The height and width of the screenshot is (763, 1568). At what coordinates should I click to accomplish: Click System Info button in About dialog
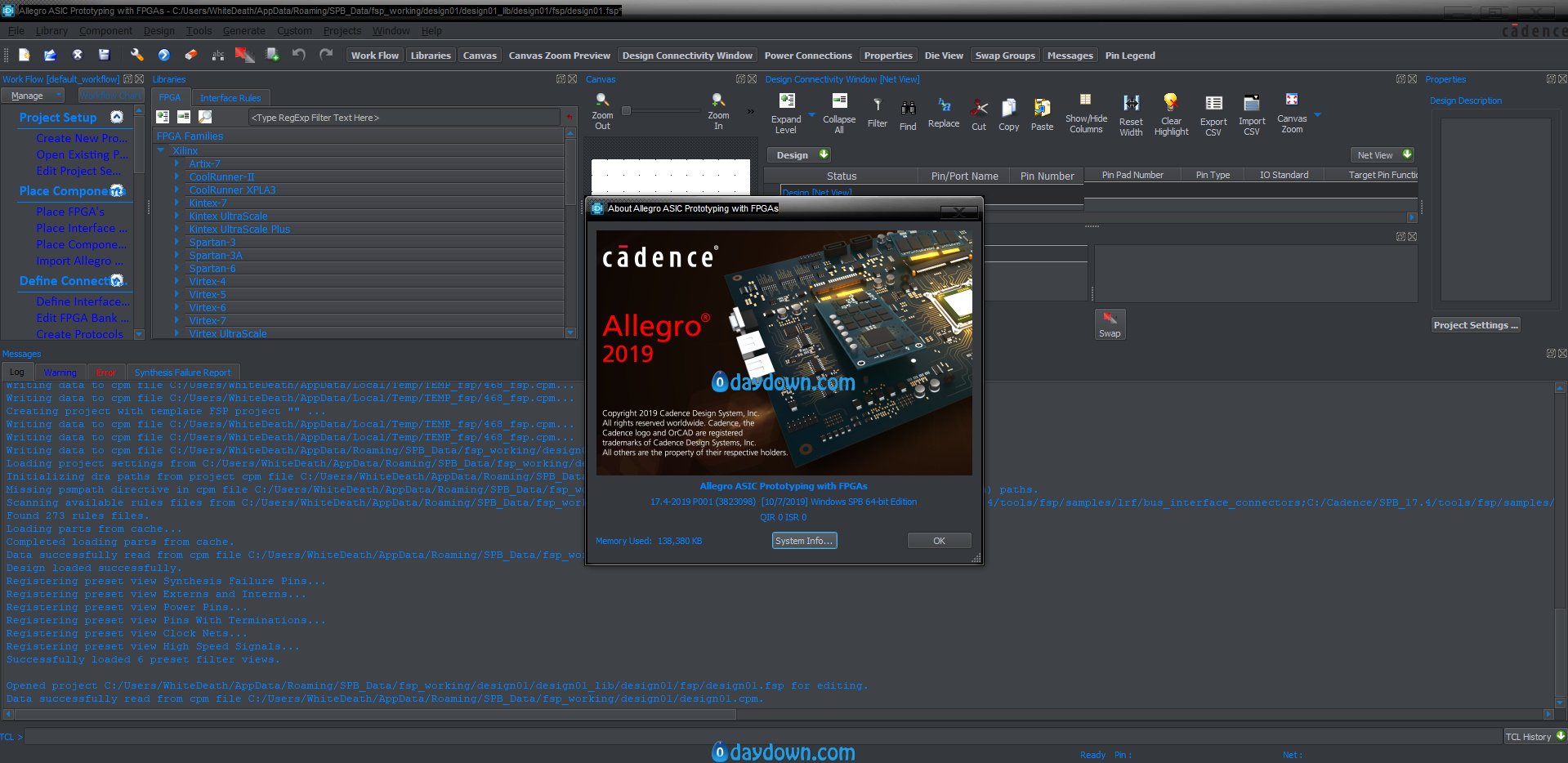(804, 540)
